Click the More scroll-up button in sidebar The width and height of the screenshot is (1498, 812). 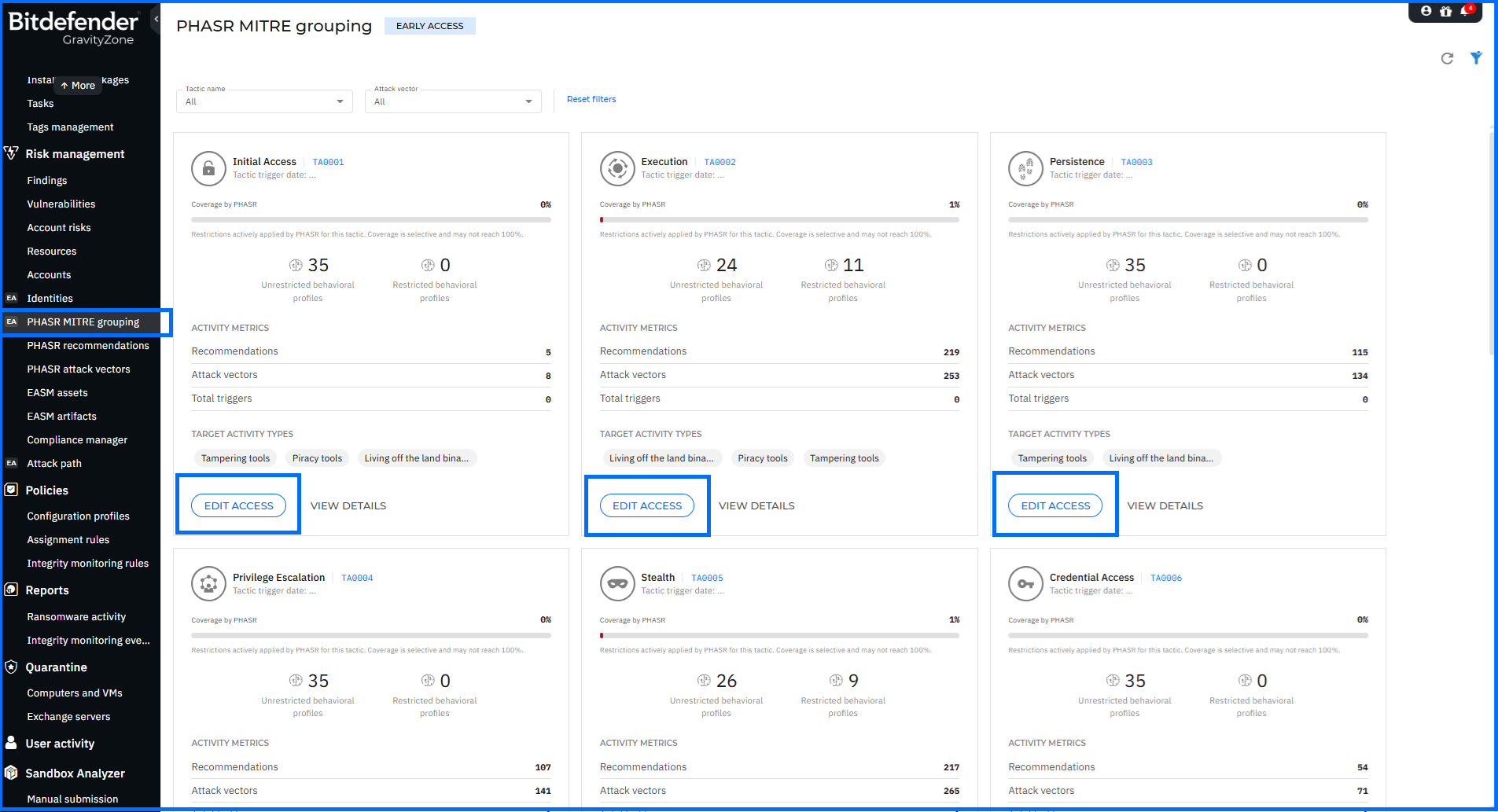tap(78, 85)
